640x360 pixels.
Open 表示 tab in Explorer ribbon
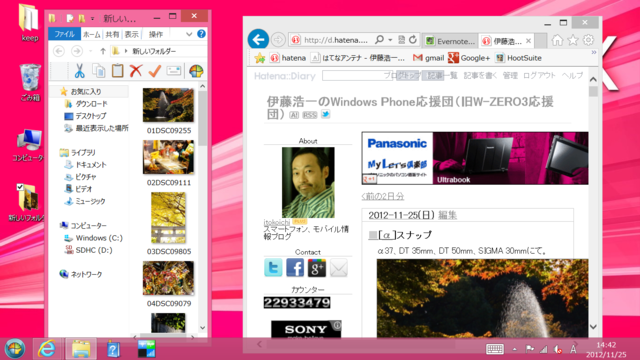click(131, 35)
